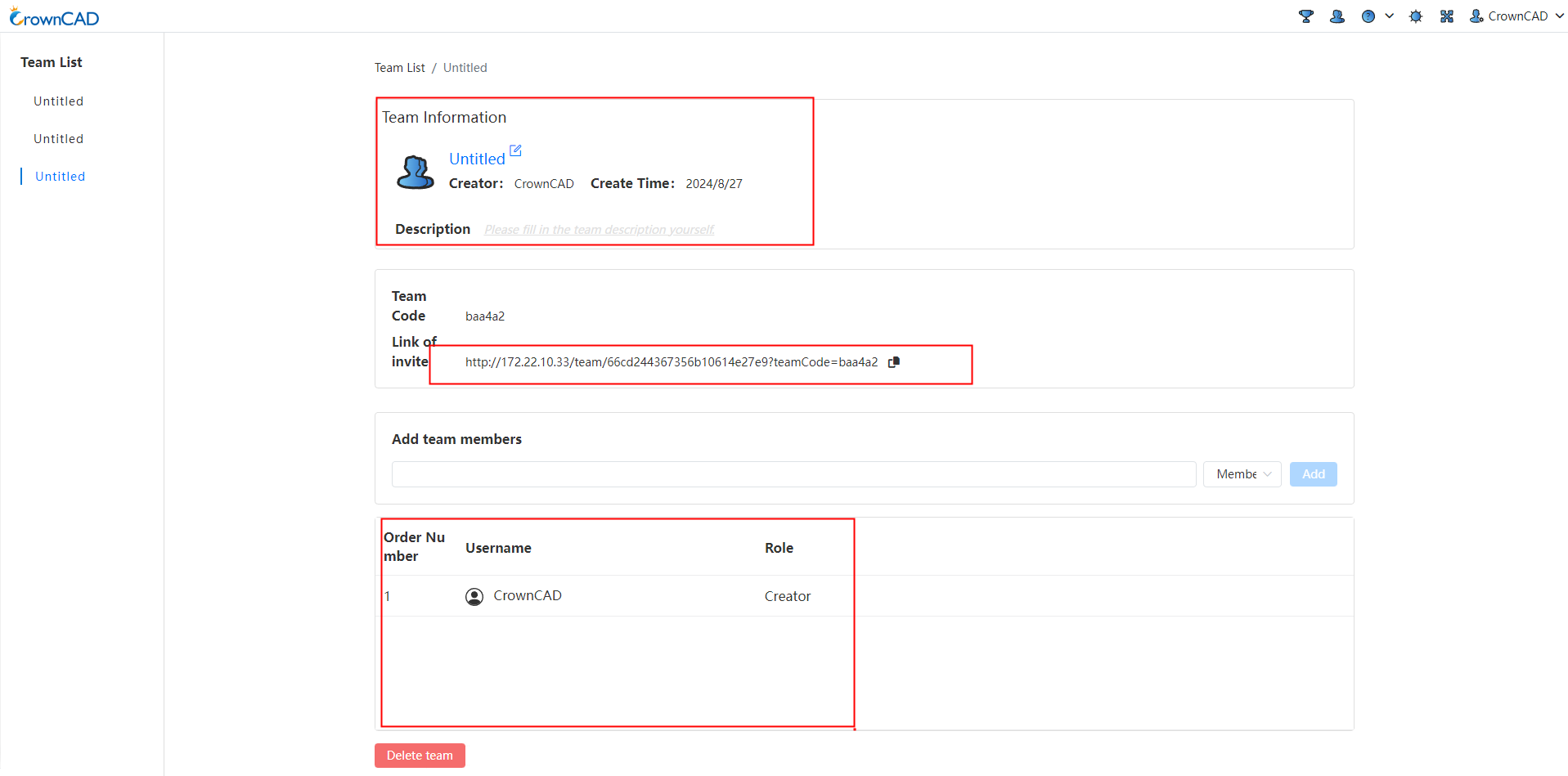Click the create time 2024/8/27 value

[714, 184]
